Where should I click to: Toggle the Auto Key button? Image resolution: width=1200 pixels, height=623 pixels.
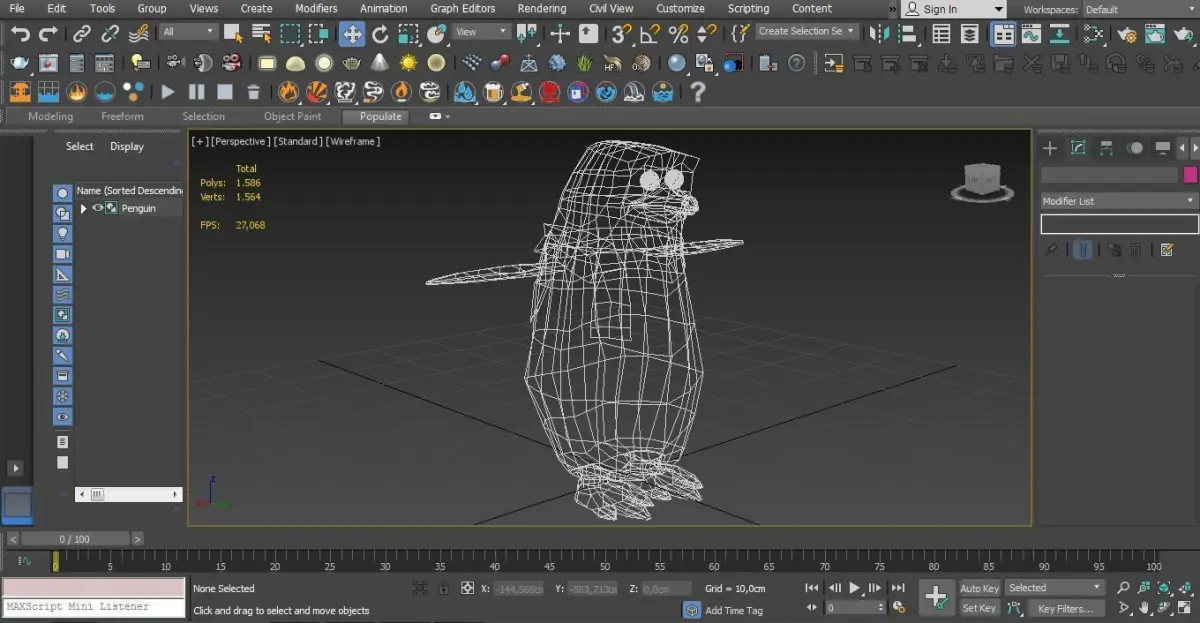[979, 589]
